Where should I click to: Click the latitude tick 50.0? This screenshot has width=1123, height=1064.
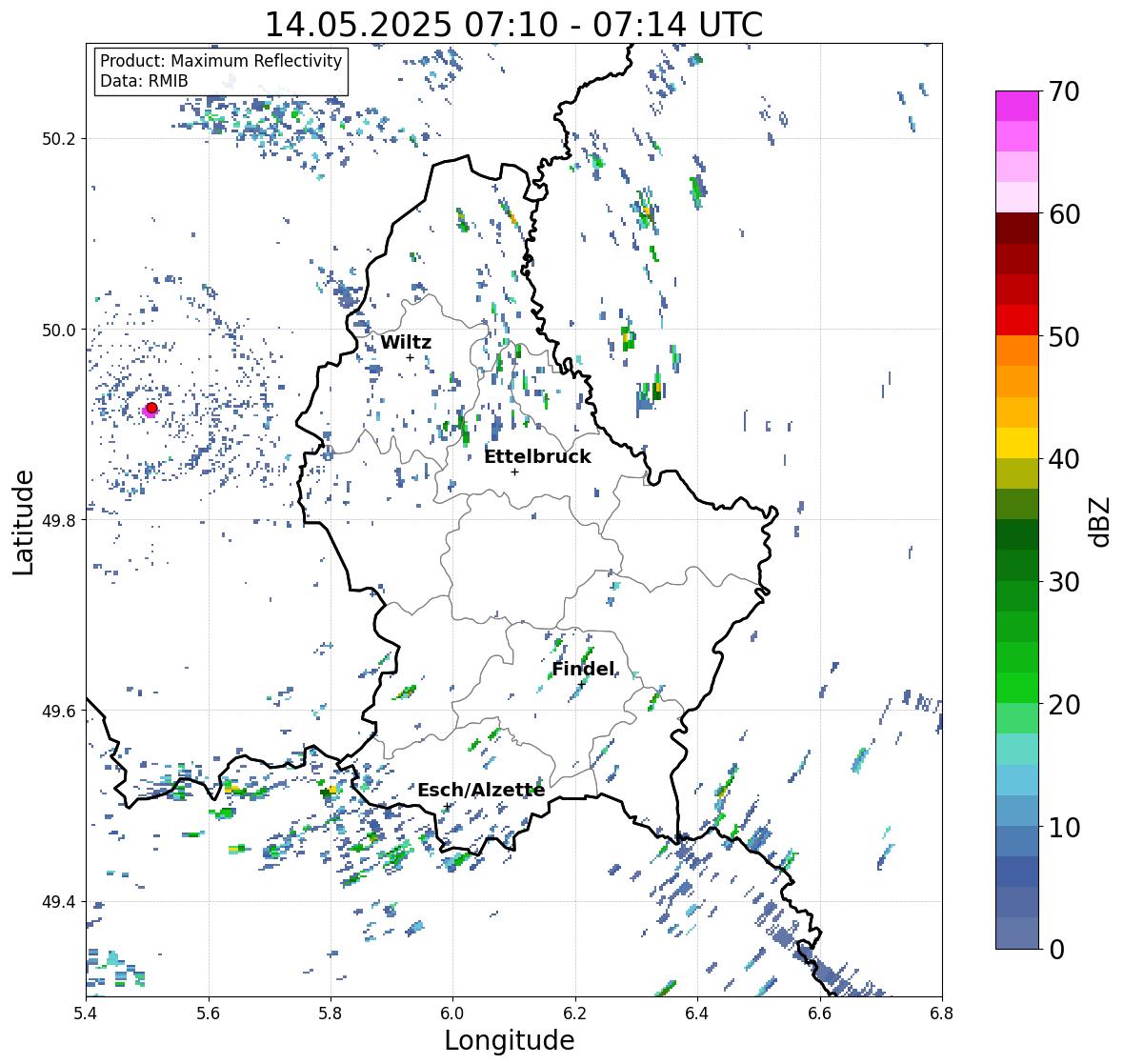click(x=58, y=331)
